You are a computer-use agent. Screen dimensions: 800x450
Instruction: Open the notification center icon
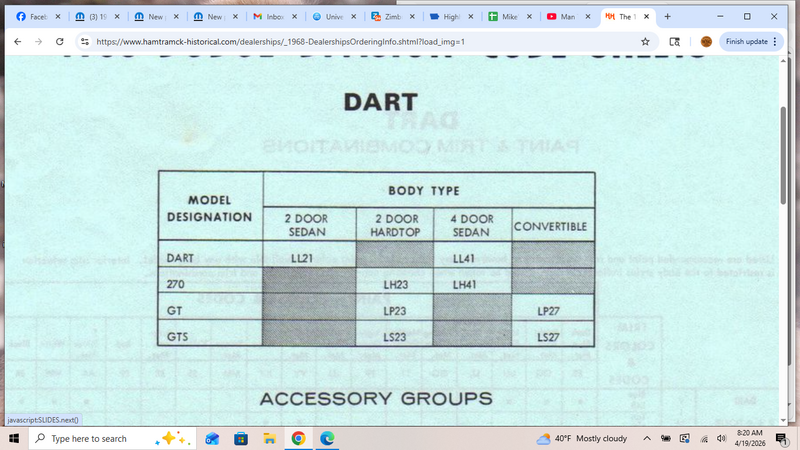pyautogui.click(x=782, y=438)
